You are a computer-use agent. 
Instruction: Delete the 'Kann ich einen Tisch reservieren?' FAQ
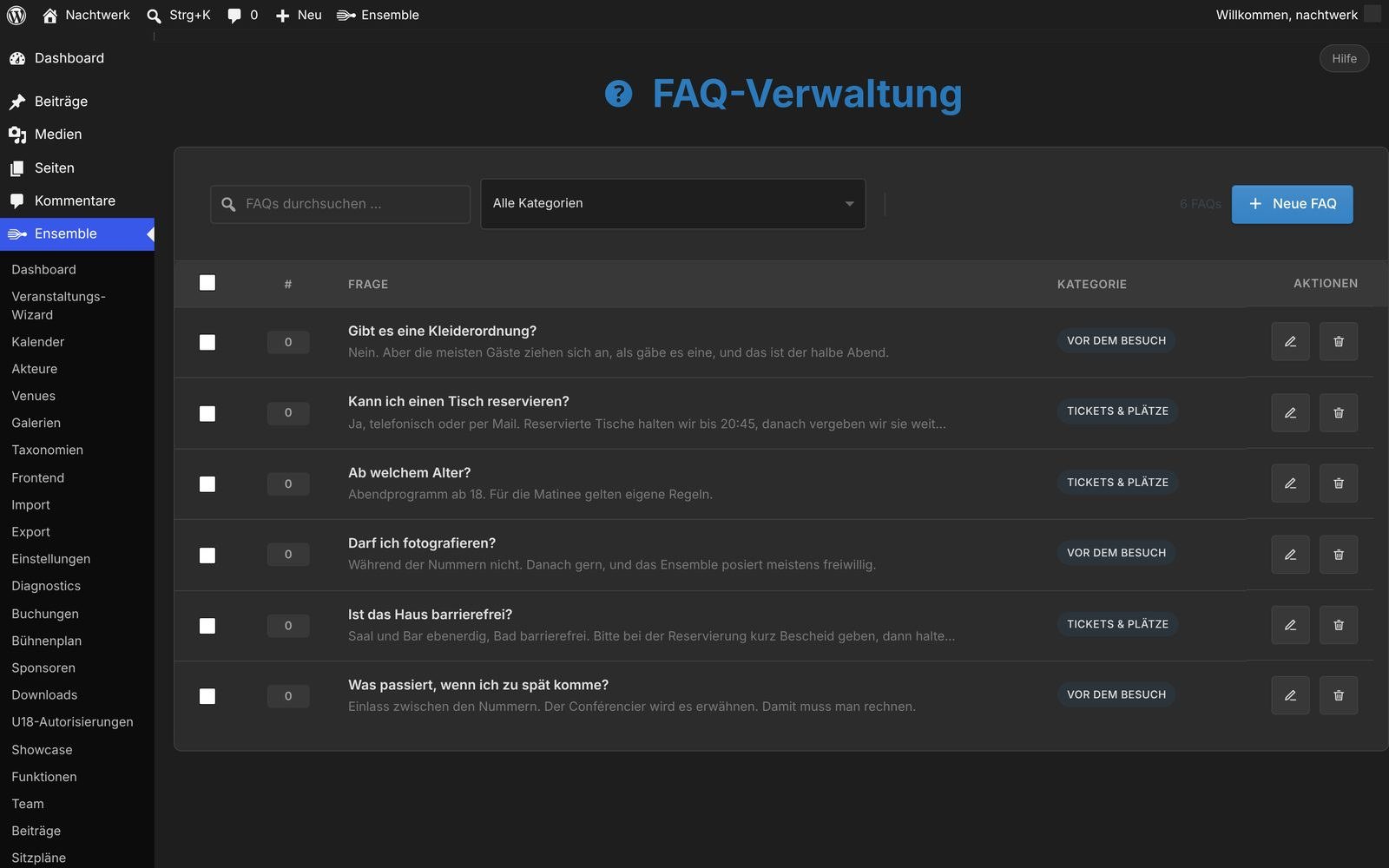tap(1339, 412)
